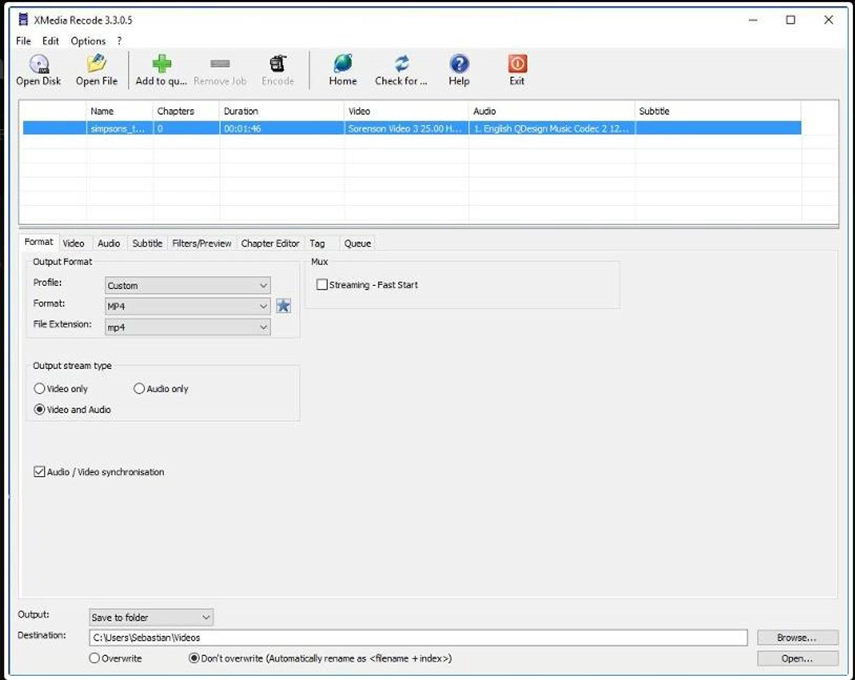Click the Video column header
Viewport: 855px width, 680px height.
[x=406, y=111]
